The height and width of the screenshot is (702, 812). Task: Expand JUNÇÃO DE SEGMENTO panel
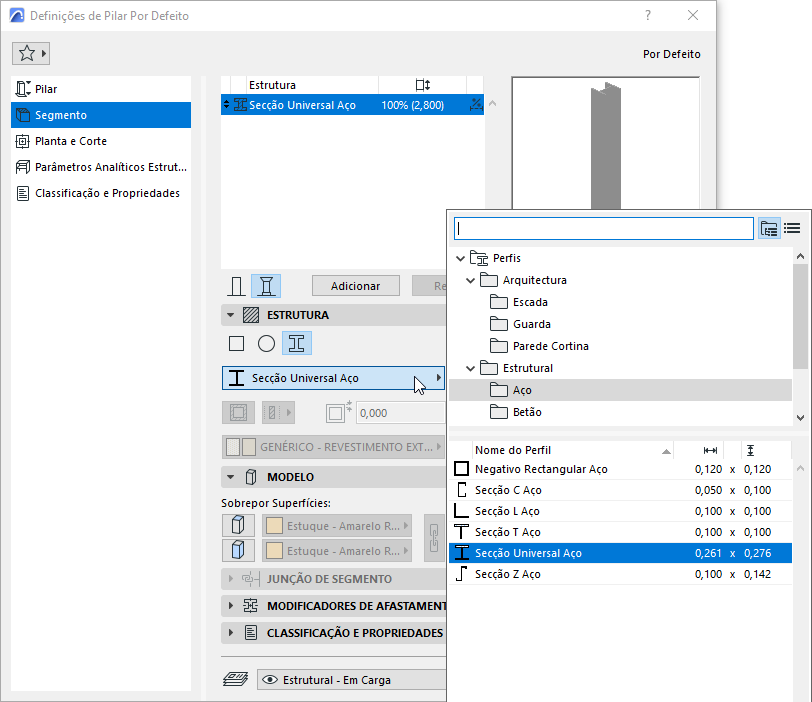(x=231, y=579)
